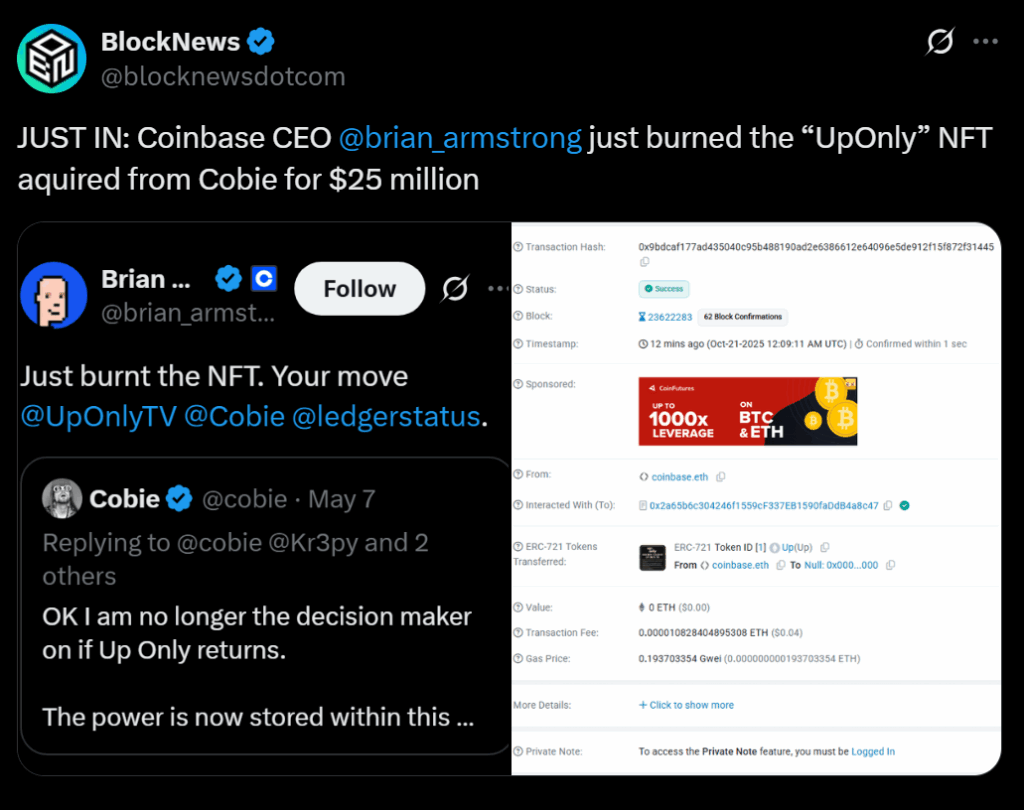Image resolution: width=1024 pixels, height=810 pixels.
Task: Click the Logged In link
Action: (x=873, y=752)
